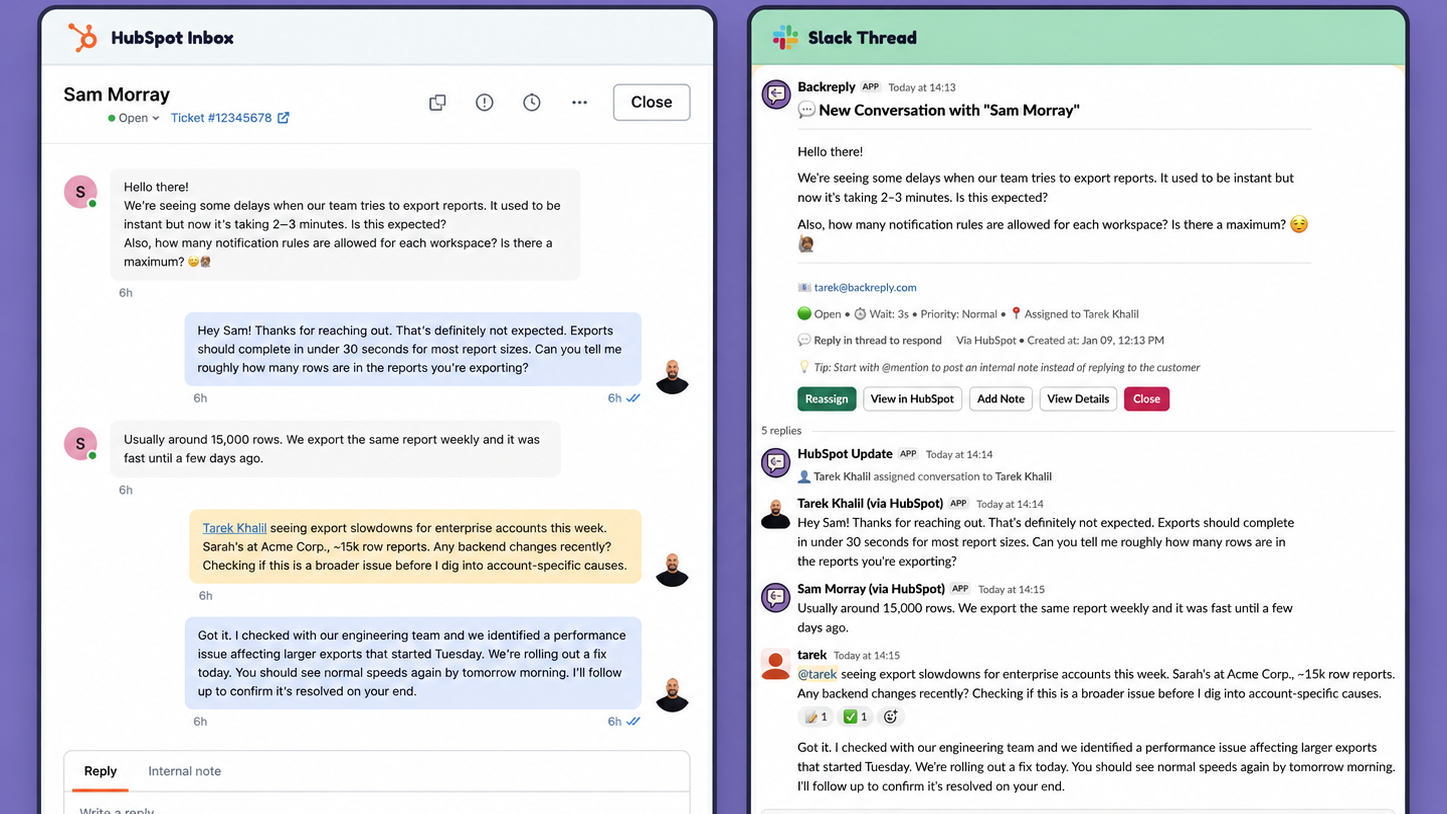The image size is (1447, 814).
Task: Click the red Close button in Slack thread
Action: 1146,399
